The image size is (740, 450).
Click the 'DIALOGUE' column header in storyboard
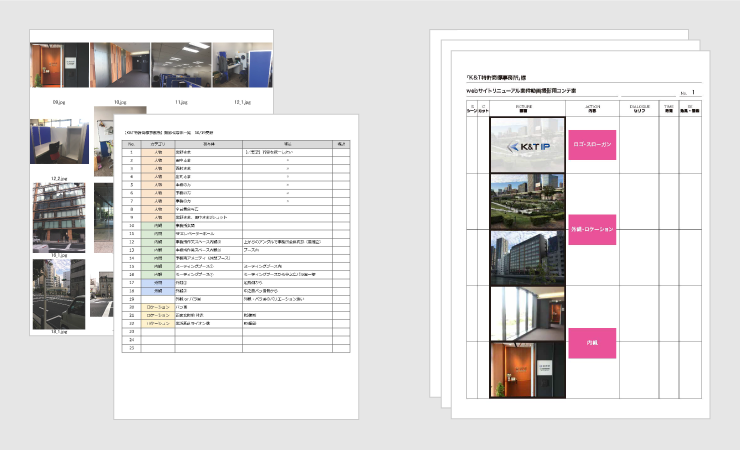(x=639, y=108)
